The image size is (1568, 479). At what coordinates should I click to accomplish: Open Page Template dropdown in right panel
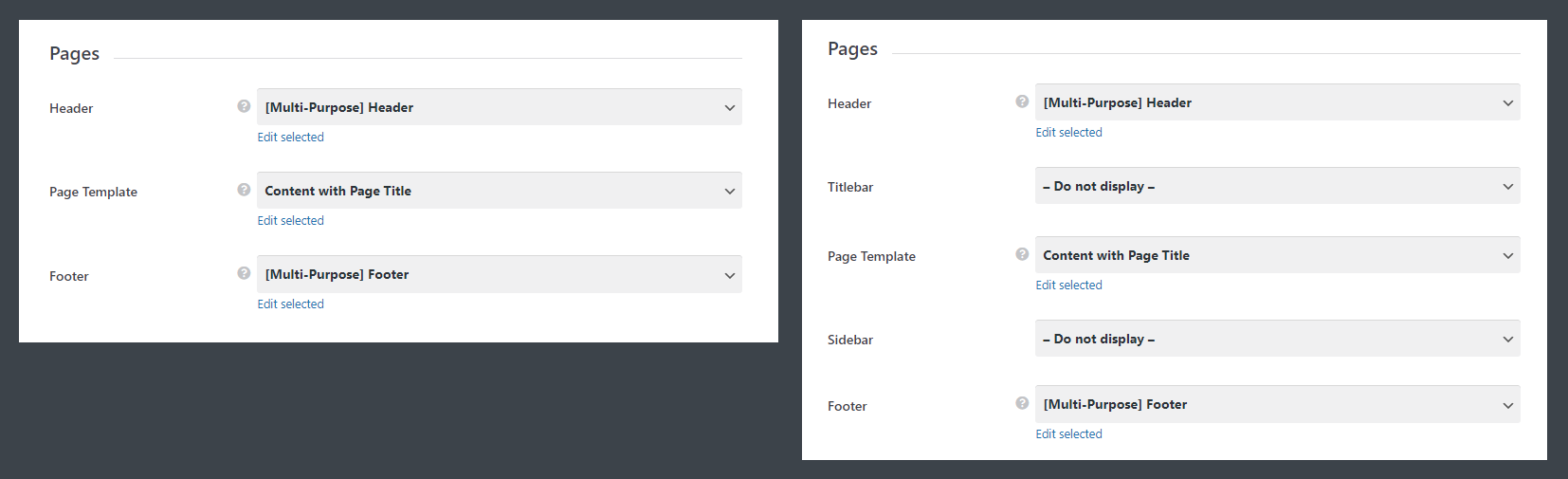click(x=1278, y=255)
